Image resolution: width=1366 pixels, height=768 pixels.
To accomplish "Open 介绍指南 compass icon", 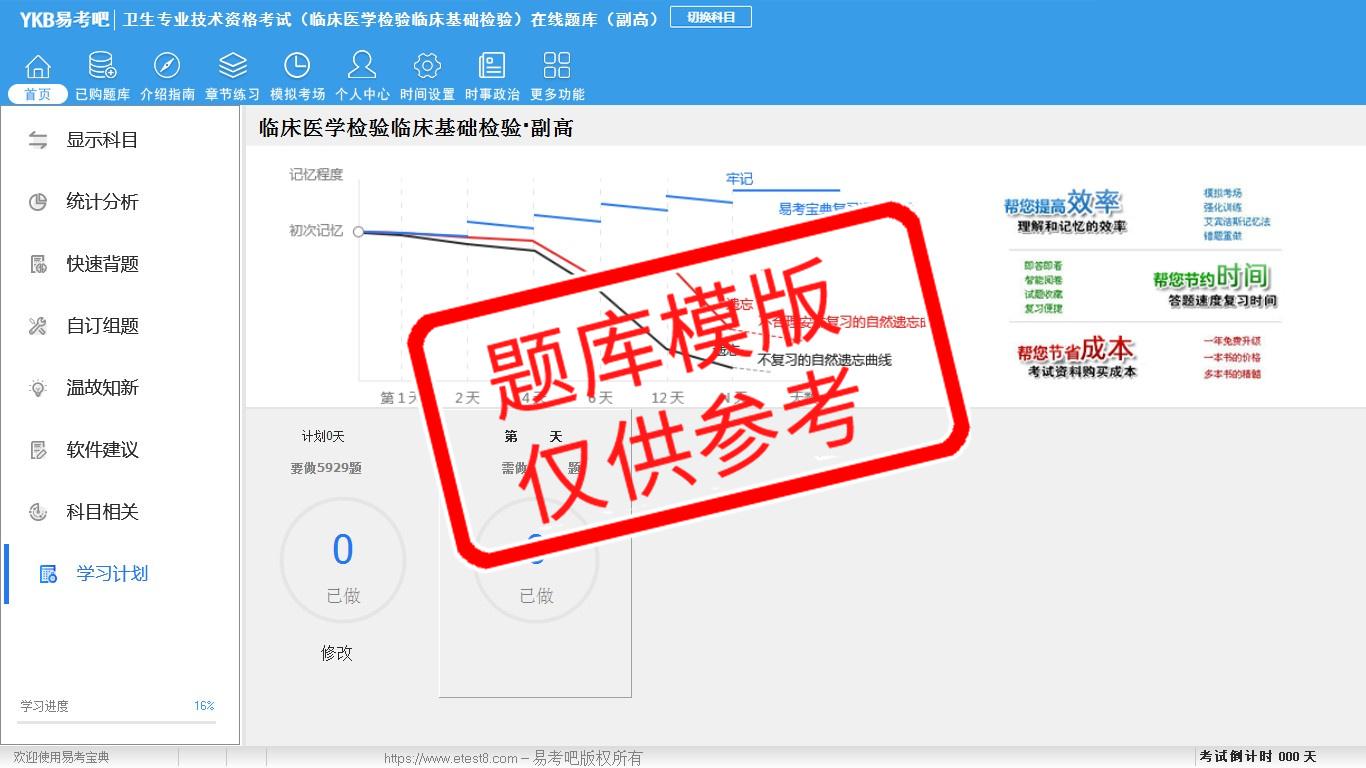I will (x=167, y=67).
